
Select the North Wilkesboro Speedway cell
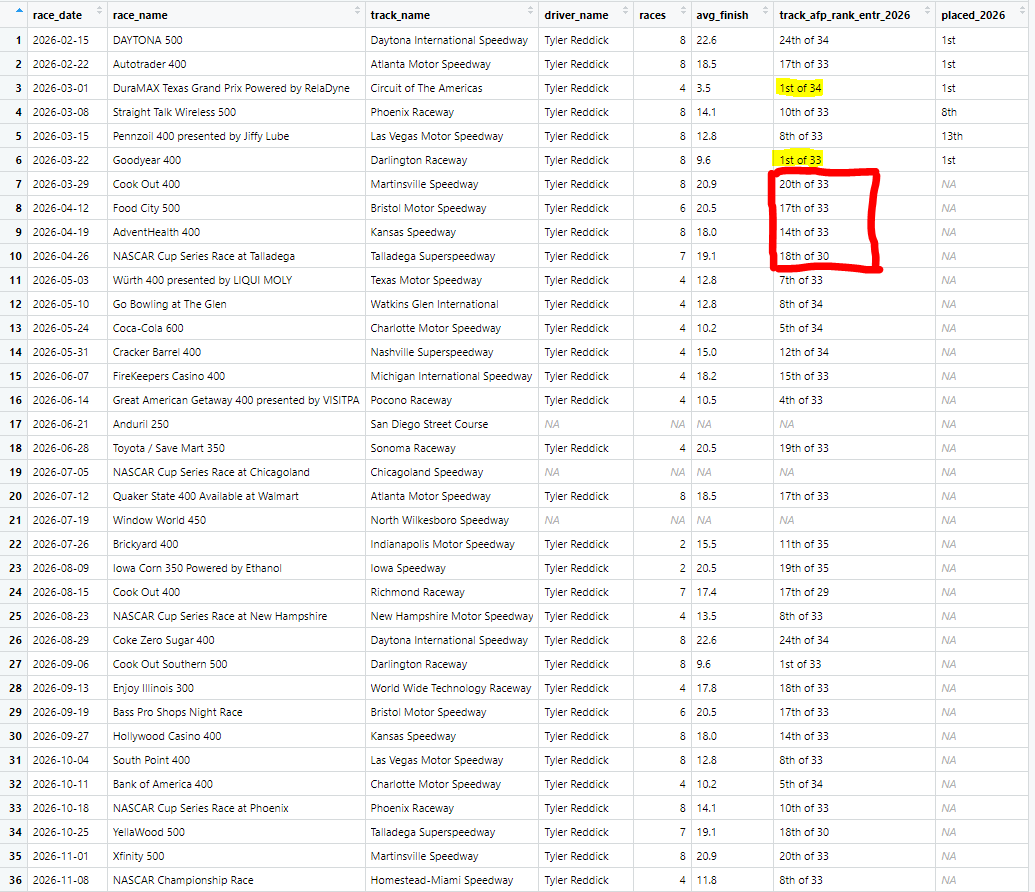click(x=451, y=520)
